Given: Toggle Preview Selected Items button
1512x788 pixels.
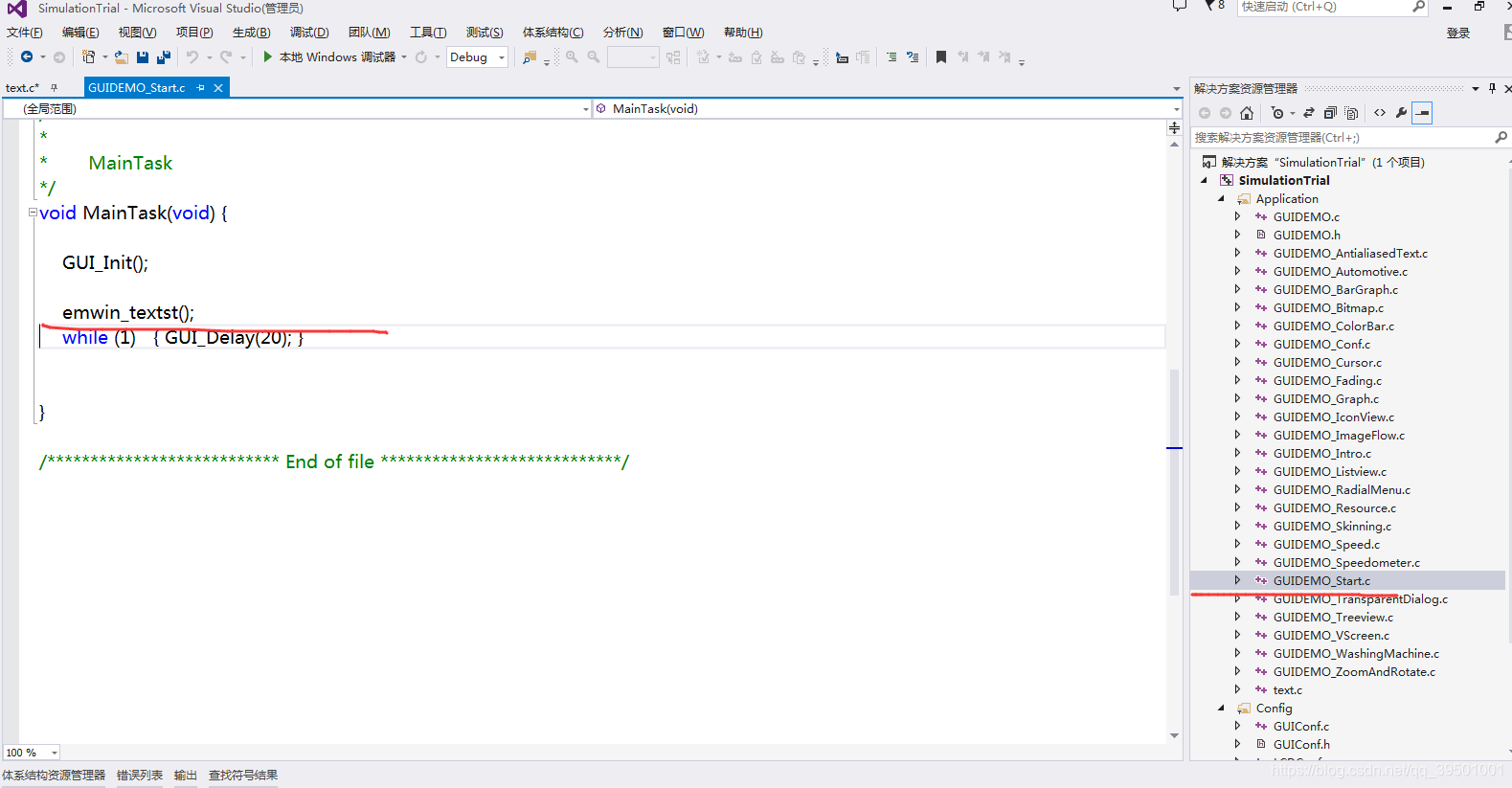Looking at the screenshot, I should 1423,113.
